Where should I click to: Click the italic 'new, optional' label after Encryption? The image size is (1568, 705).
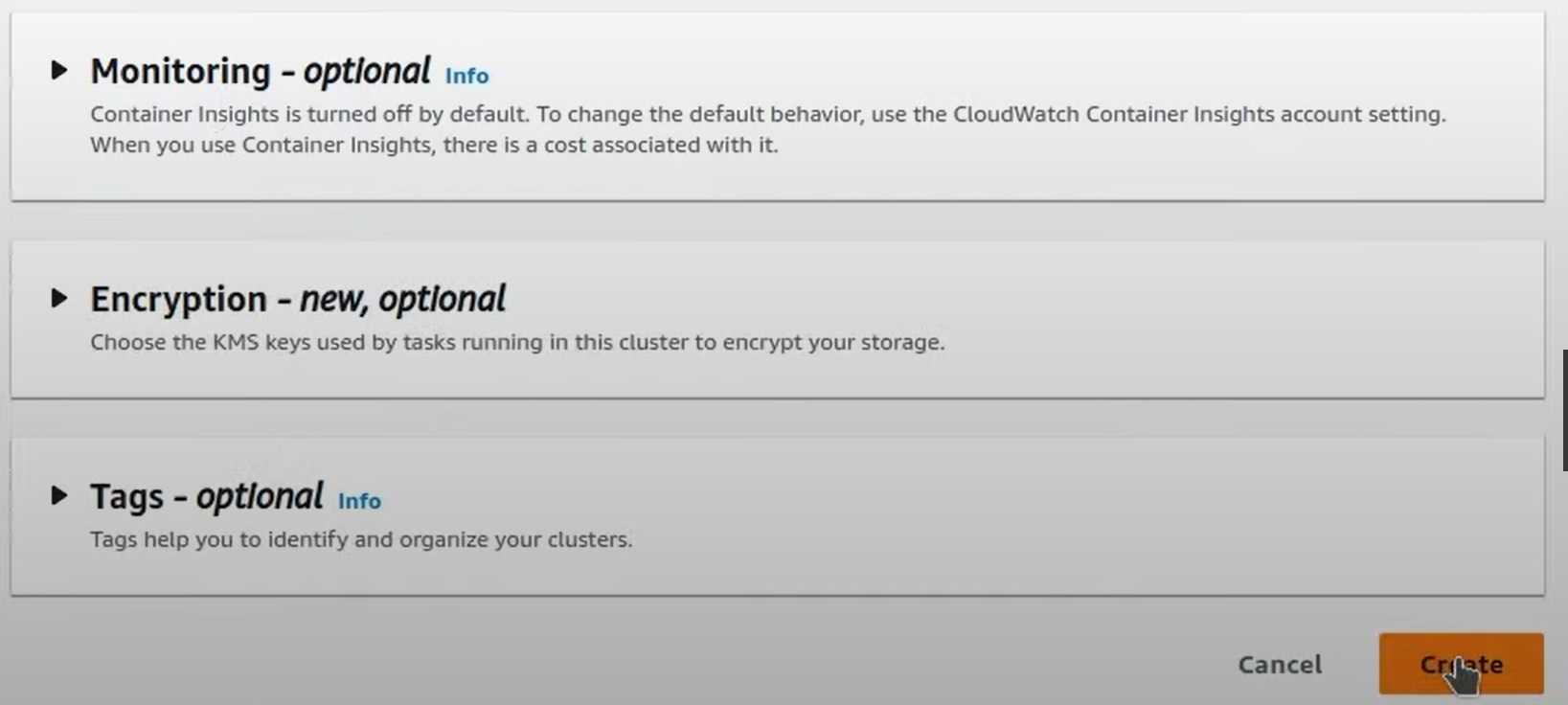402,299
